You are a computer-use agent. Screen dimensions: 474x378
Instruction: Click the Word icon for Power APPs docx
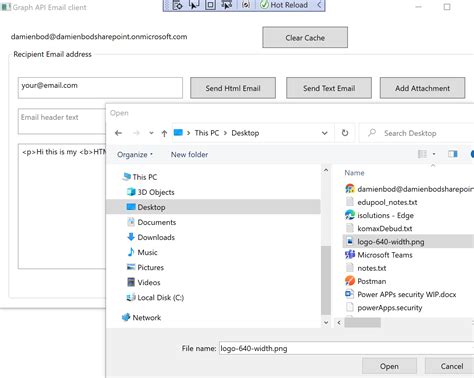click(349, 294)
